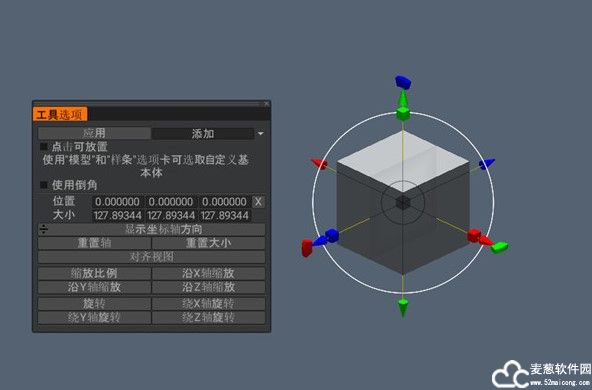The width and height of the screenshot is (592, 390).
Task: Switch to the 工具选项 tab
Action: (60, 114)
